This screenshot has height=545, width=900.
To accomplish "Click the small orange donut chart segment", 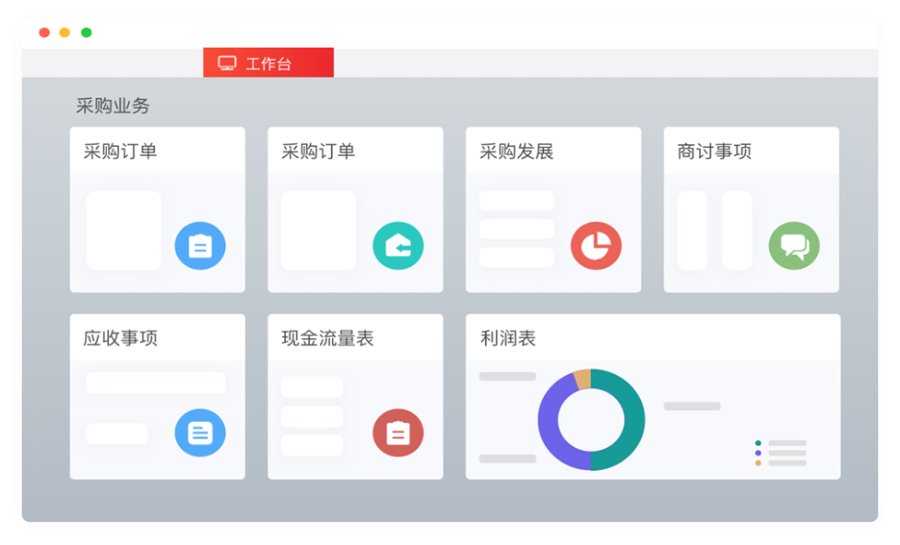I will (x=582, y=380).
